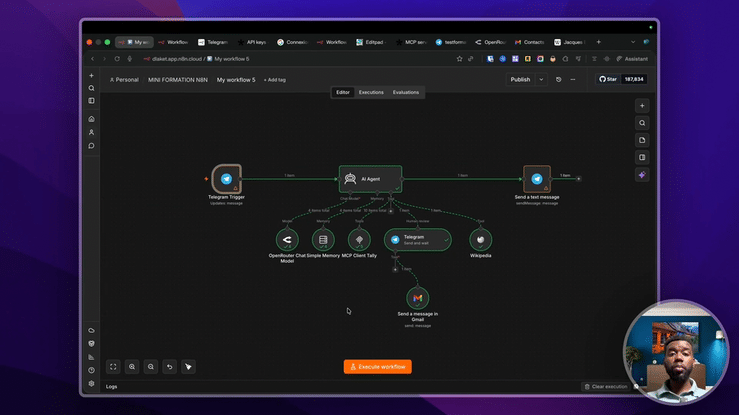Switch to the OpenRouter browser tab
Image resolution: width=739 pixels, height=415 pixels.
pos(491,42)
